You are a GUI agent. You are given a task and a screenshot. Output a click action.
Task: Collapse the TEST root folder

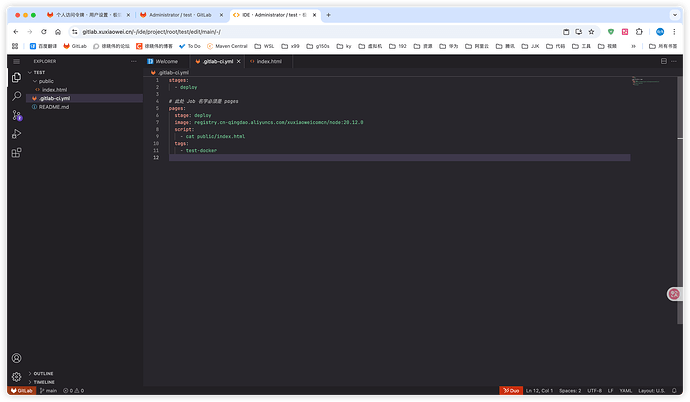pyautogui.click(x=40, y=72)
